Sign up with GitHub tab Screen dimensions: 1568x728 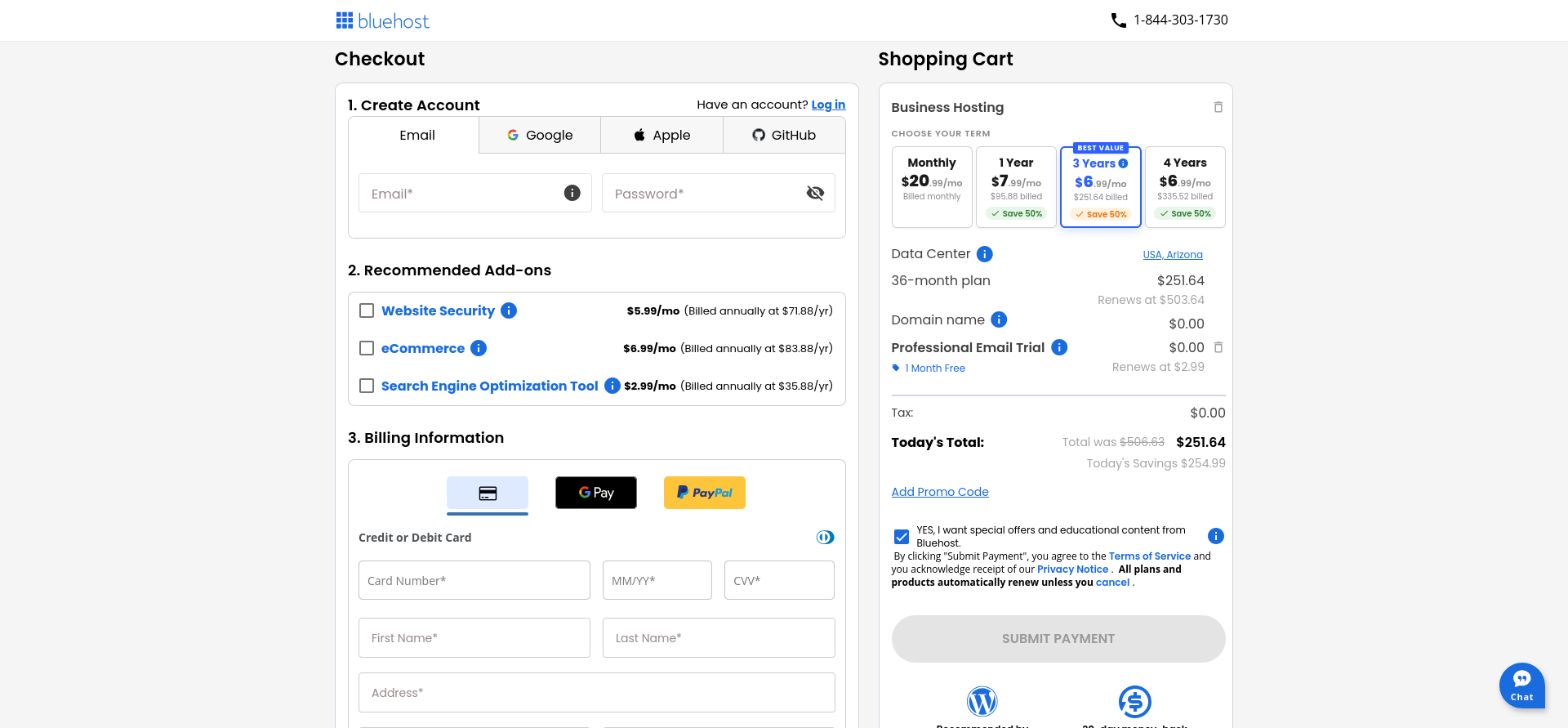784,136
